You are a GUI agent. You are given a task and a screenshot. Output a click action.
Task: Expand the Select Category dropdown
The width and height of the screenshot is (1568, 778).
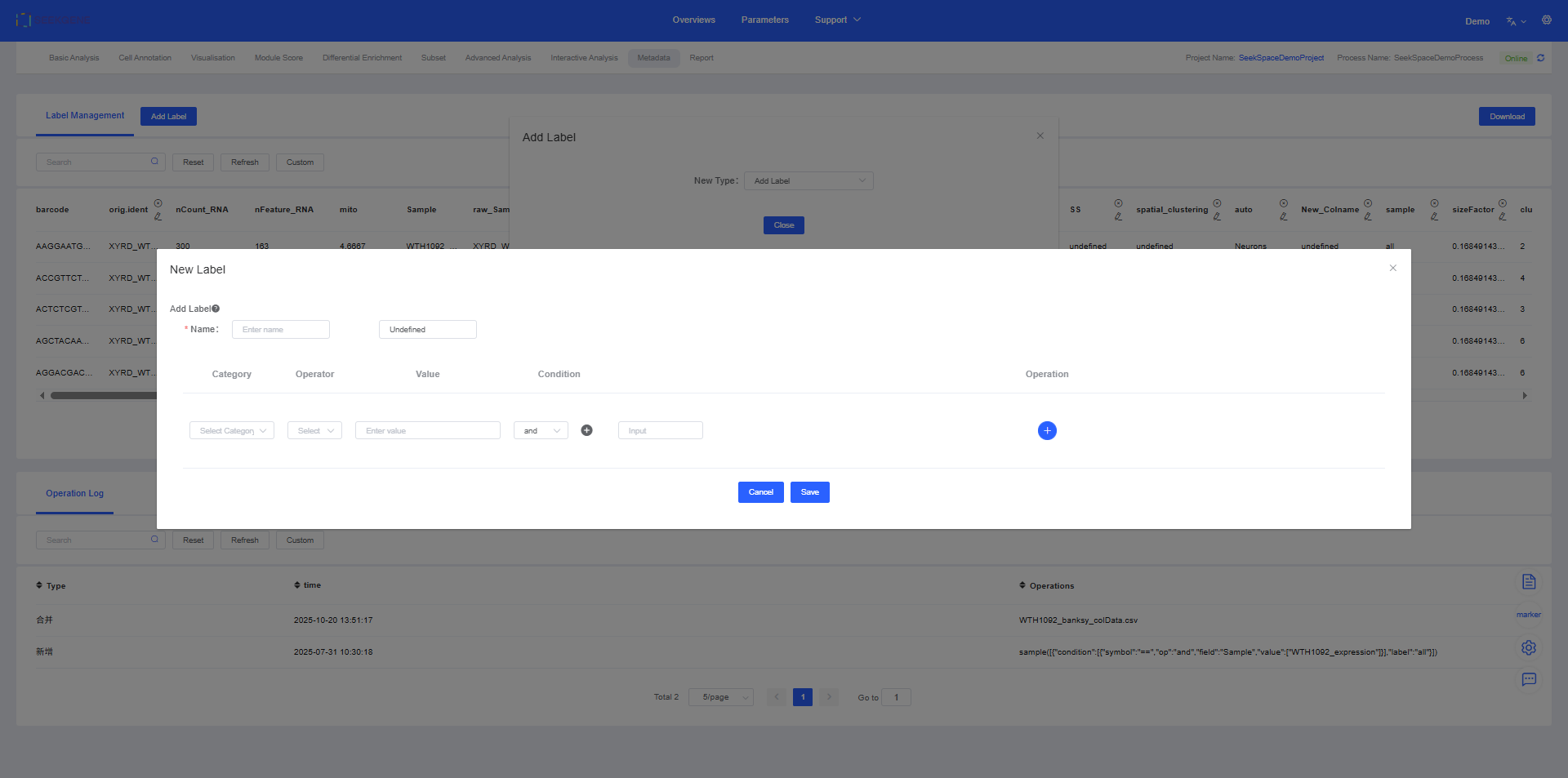point(232,430)
